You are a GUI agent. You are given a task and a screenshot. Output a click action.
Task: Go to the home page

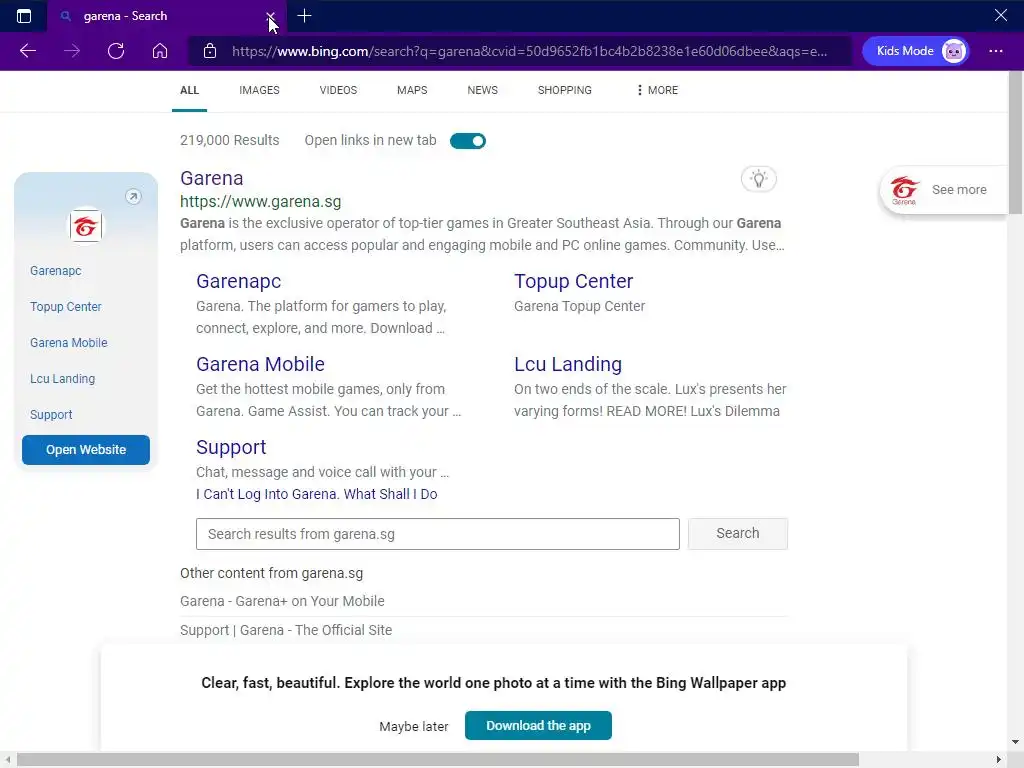pos(160,51)
